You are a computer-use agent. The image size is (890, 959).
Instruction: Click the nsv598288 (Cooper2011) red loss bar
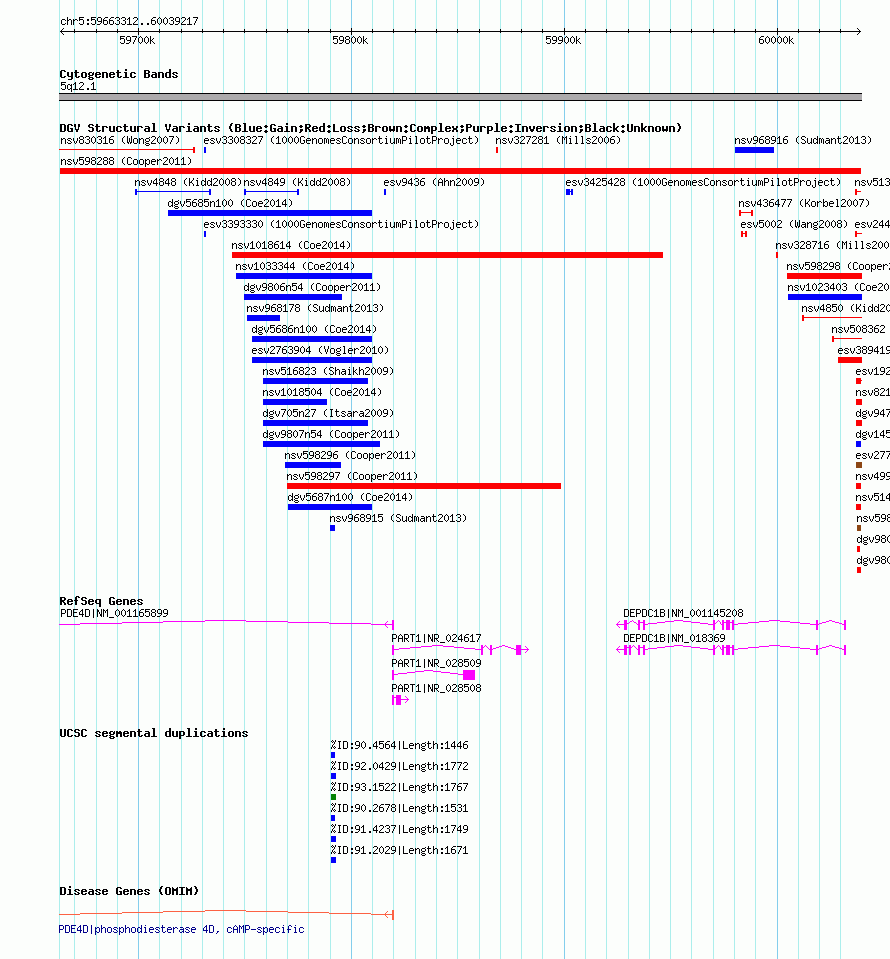click(x=460, y=171)
